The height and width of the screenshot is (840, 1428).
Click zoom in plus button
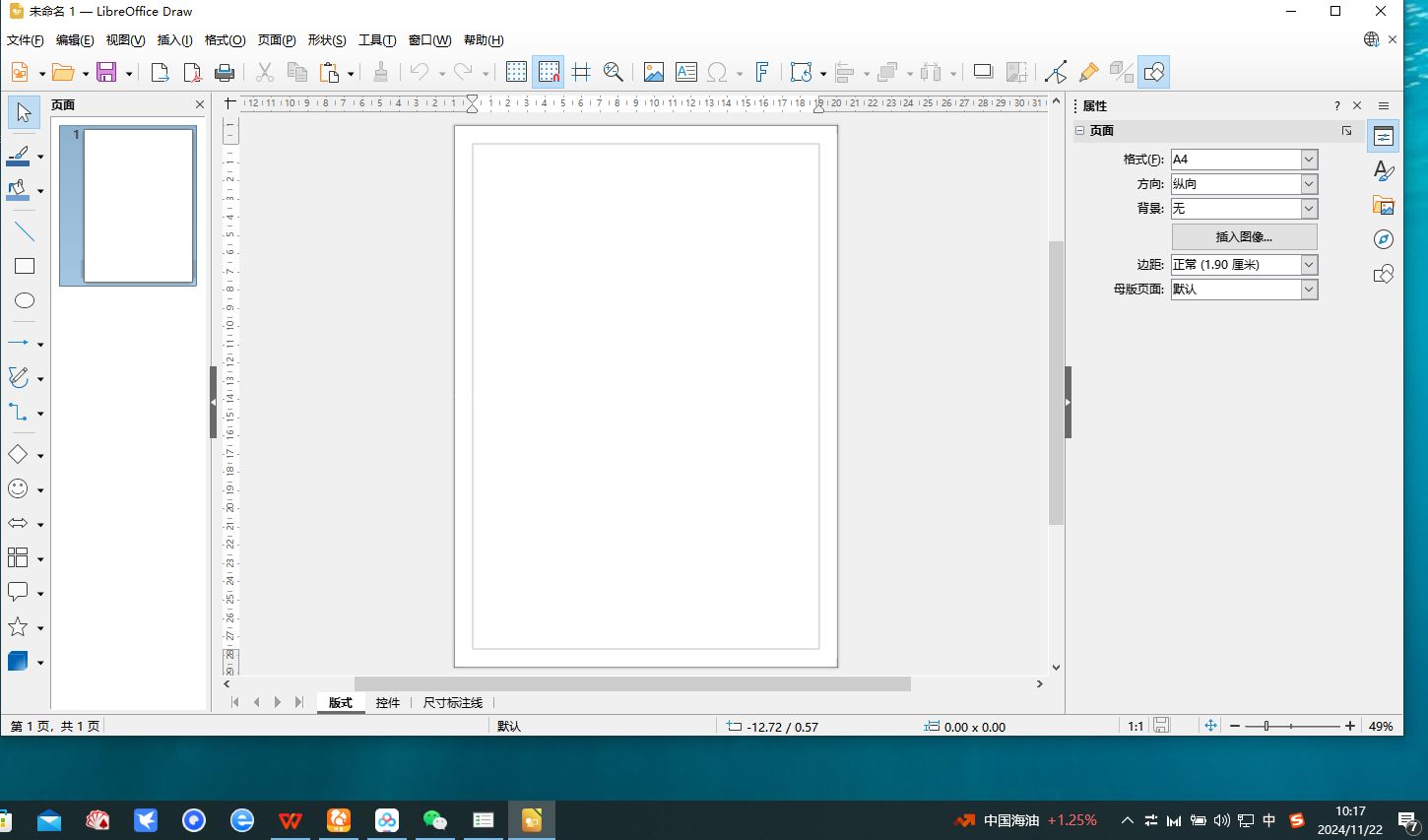[1350, 726]
